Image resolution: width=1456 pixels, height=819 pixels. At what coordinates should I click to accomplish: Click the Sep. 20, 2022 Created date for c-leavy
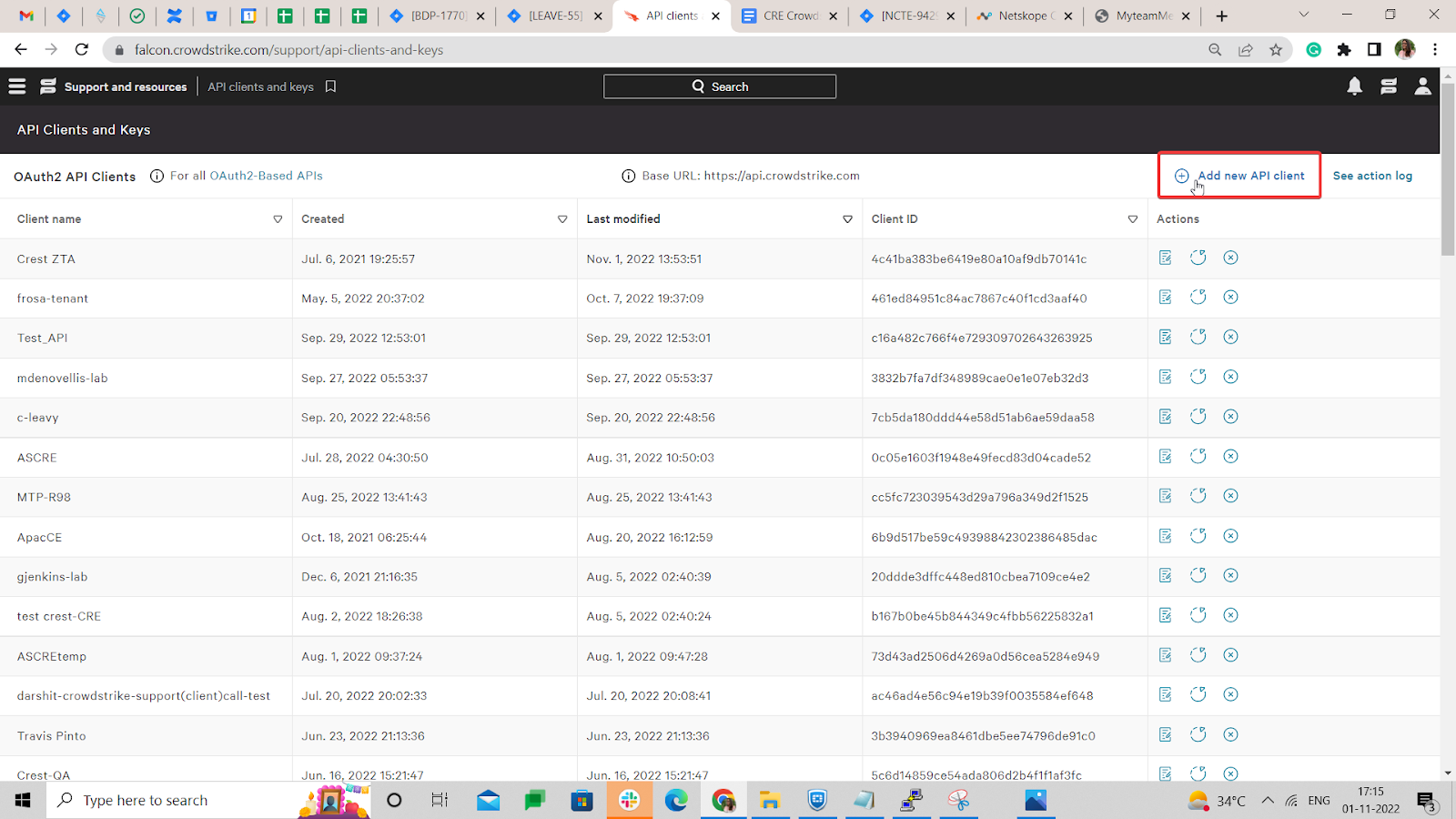[x=366, y=418]
